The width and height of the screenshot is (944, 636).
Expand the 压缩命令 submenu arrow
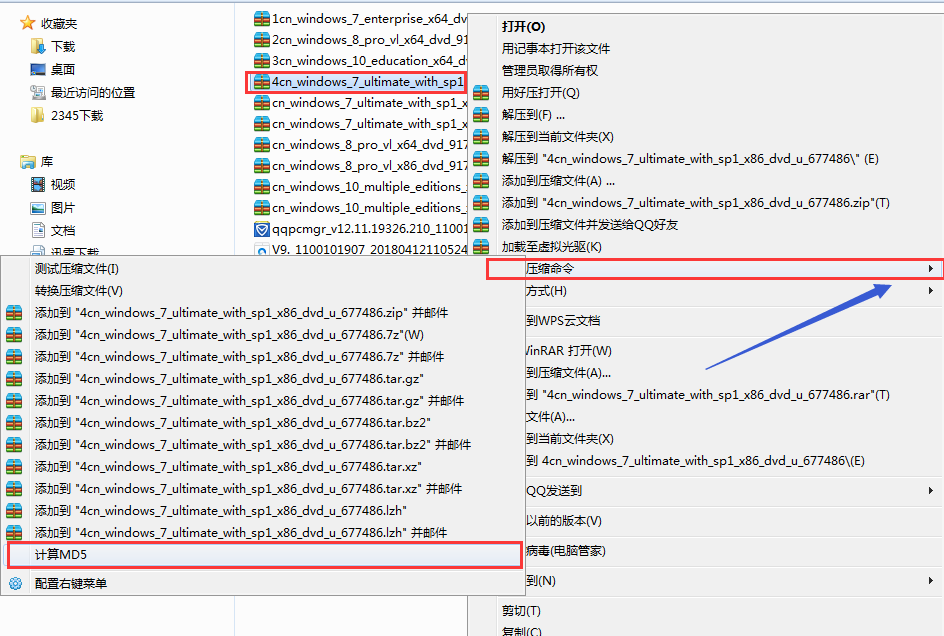click(x=931, y=269)
